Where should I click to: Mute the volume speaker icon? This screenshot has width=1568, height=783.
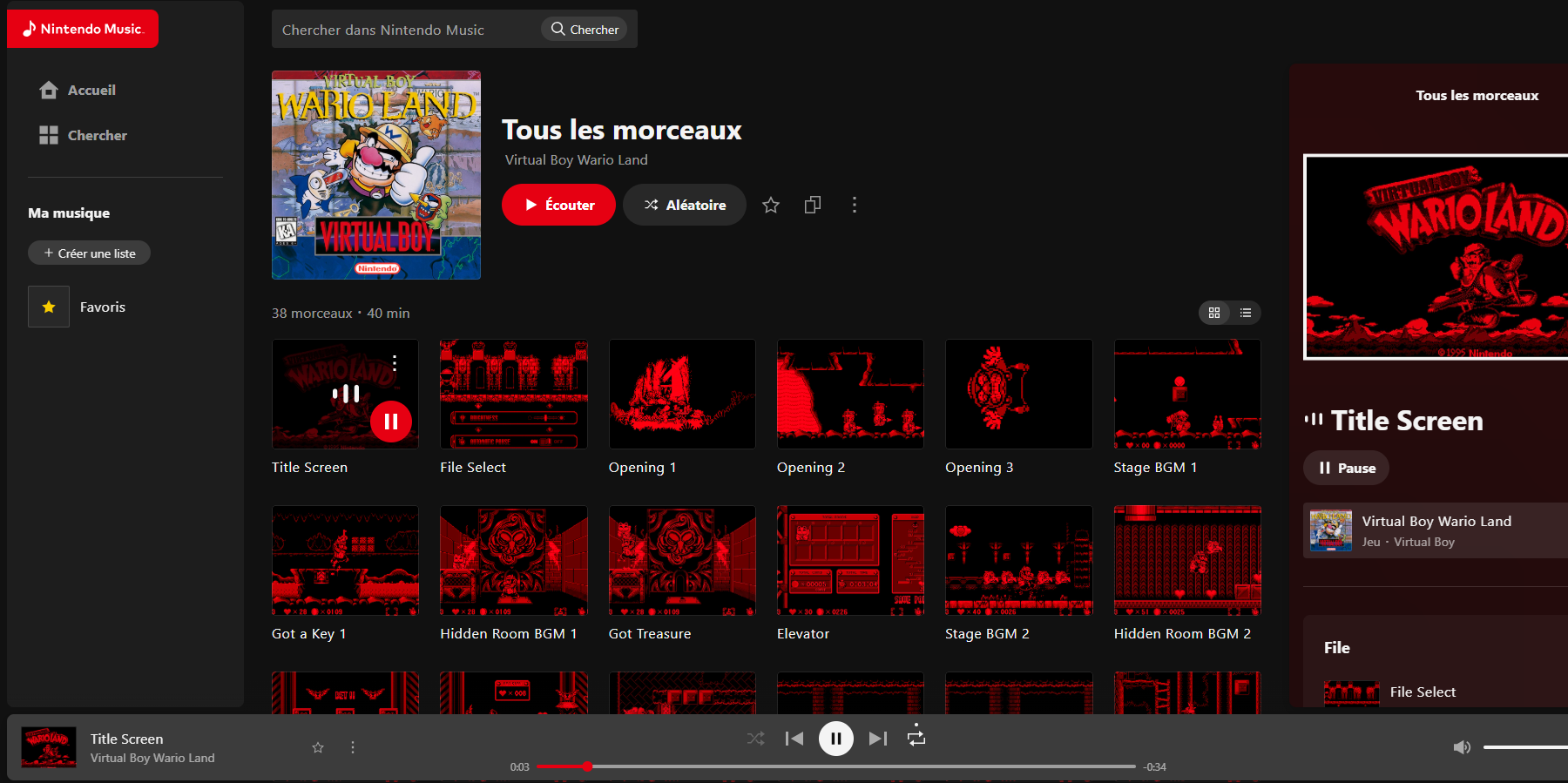pyautogui.click(x=1463, y=747)
